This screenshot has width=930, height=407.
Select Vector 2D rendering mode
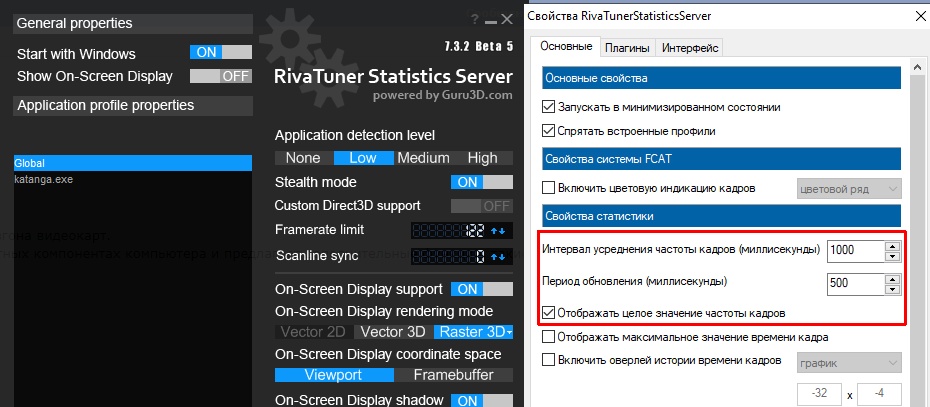click(x=313, y=332)
